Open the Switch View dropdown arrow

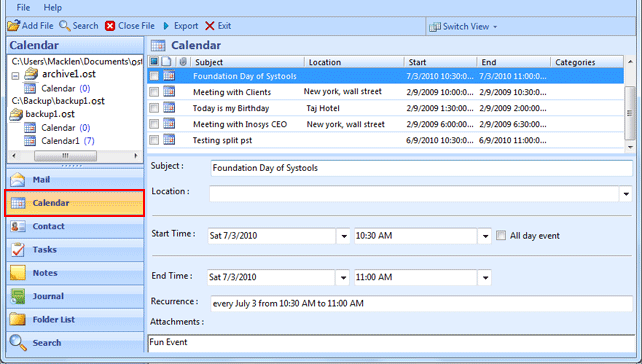(x=495, y=27)
